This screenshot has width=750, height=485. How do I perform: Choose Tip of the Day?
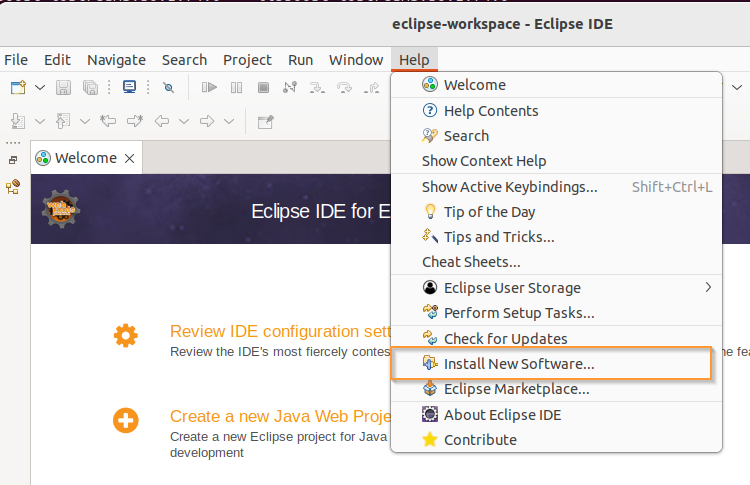556,212
